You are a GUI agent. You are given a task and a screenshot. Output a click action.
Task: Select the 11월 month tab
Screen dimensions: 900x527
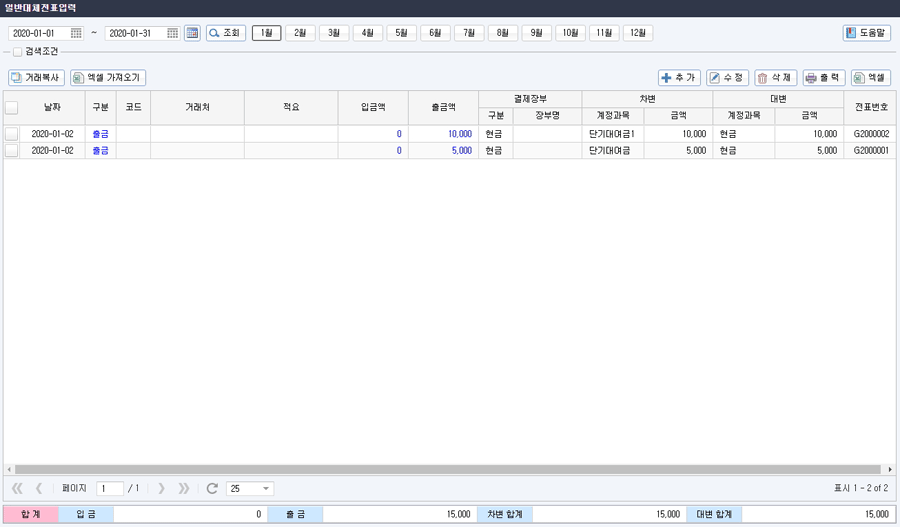click(x=604, y=33)
